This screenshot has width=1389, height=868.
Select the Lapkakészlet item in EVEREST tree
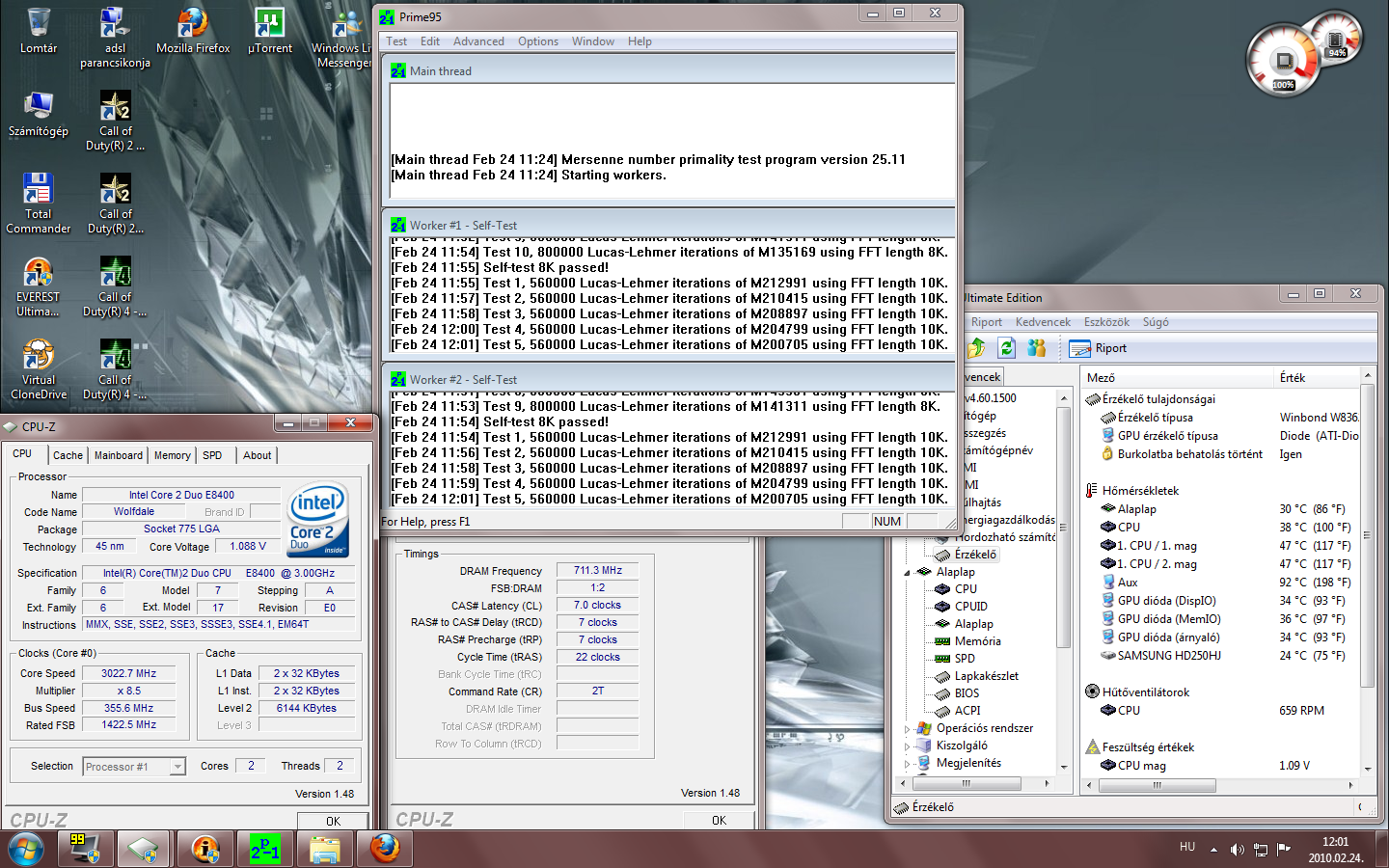(x=986, y=676)
